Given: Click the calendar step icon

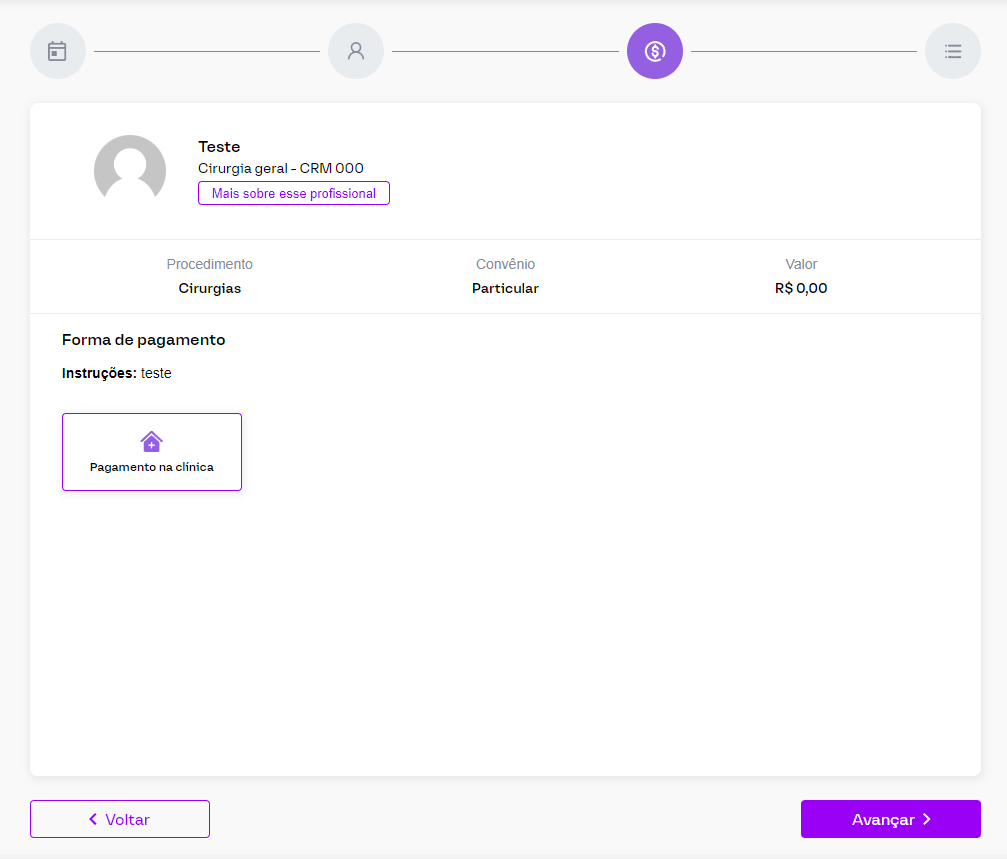Looking at the screenshot, I should point(58,51).
